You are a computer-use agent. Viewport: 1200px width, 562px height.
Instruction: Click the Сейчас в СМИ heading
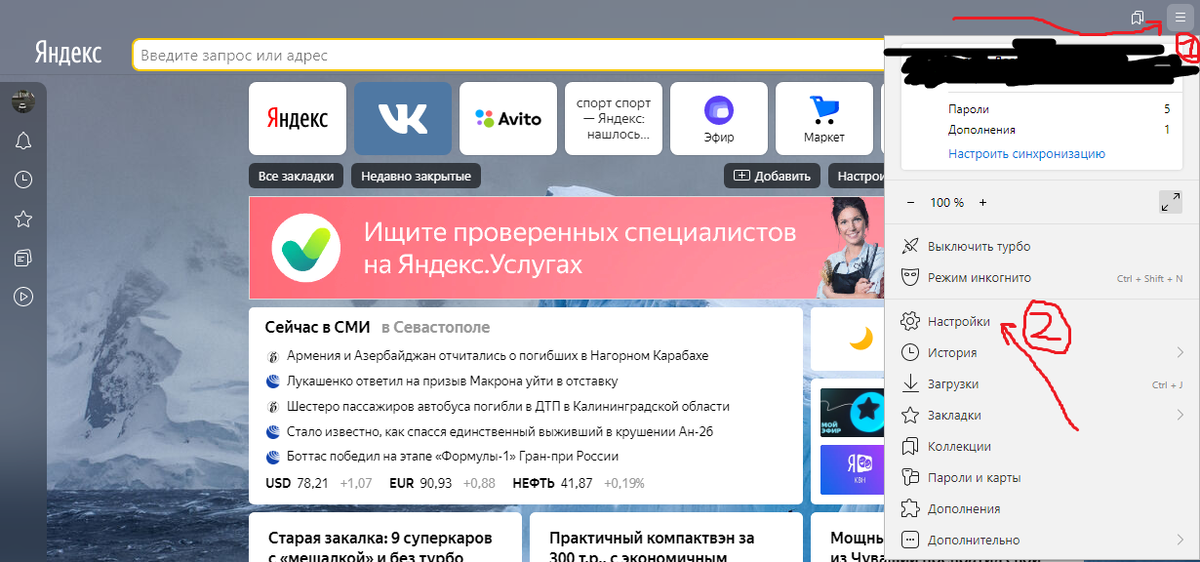(318, 327)
